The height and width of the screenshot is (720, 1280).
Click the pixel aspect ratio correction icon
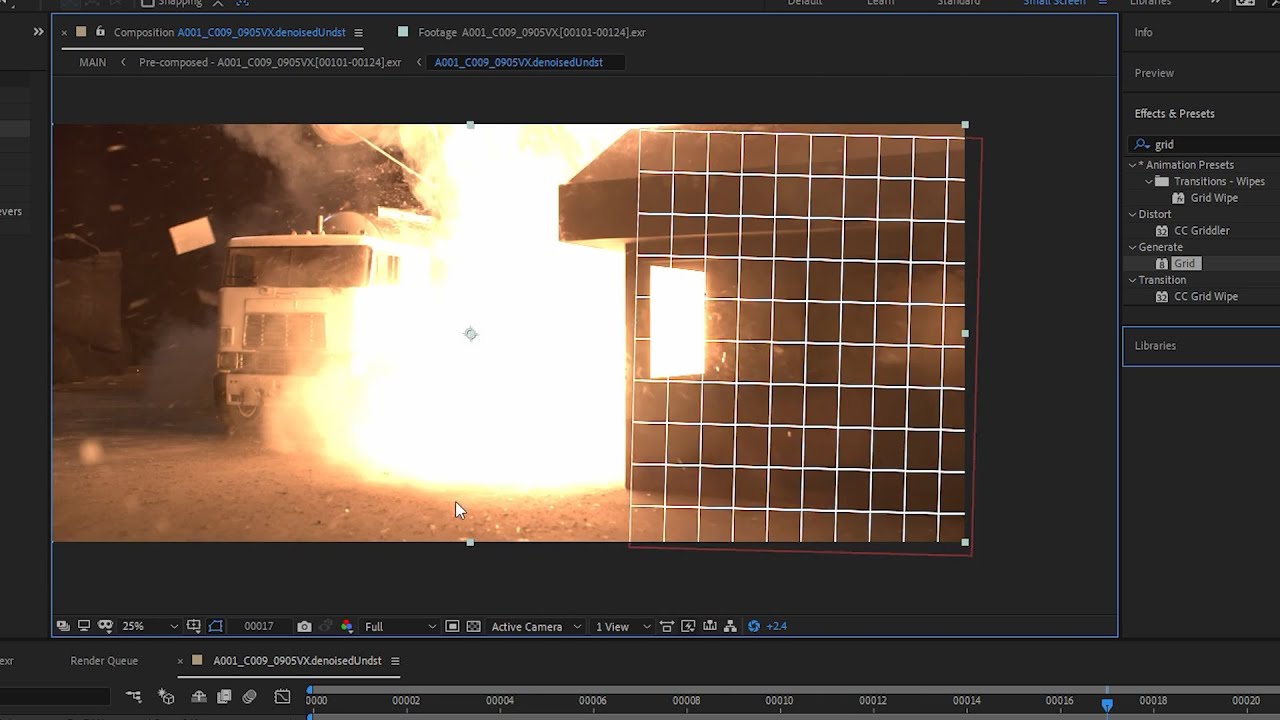(x=667, y=626)
